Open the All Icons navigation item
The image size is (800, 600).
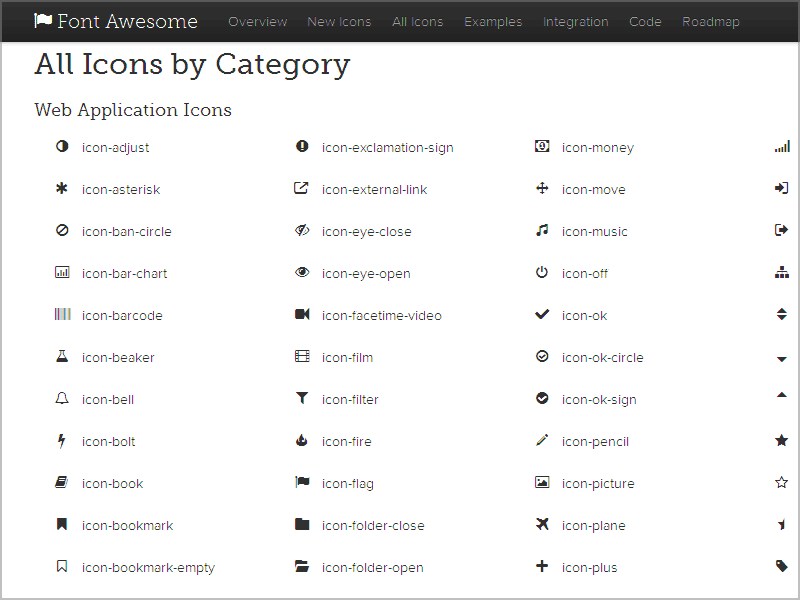(x=417, y=21)
